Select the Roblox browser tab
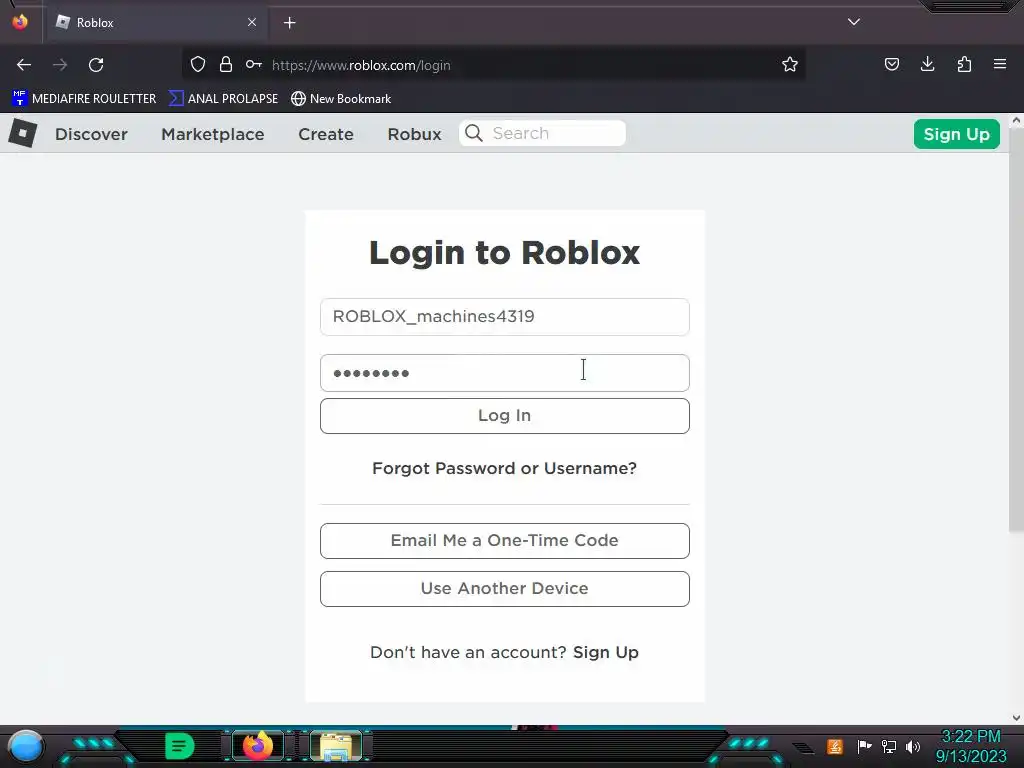Viewport: 1024px width, 768px height. click(x=155, y=23)
